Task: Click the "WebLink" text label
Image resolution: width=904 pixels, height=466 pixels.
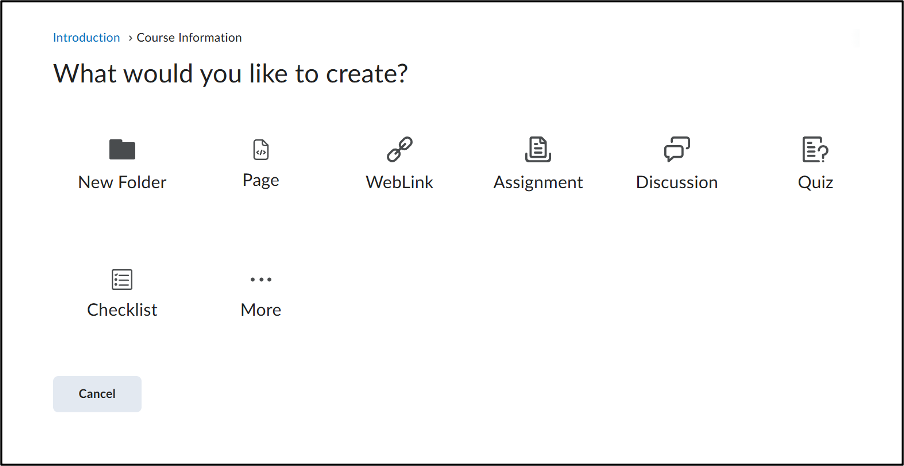Action: pos(400,182)
